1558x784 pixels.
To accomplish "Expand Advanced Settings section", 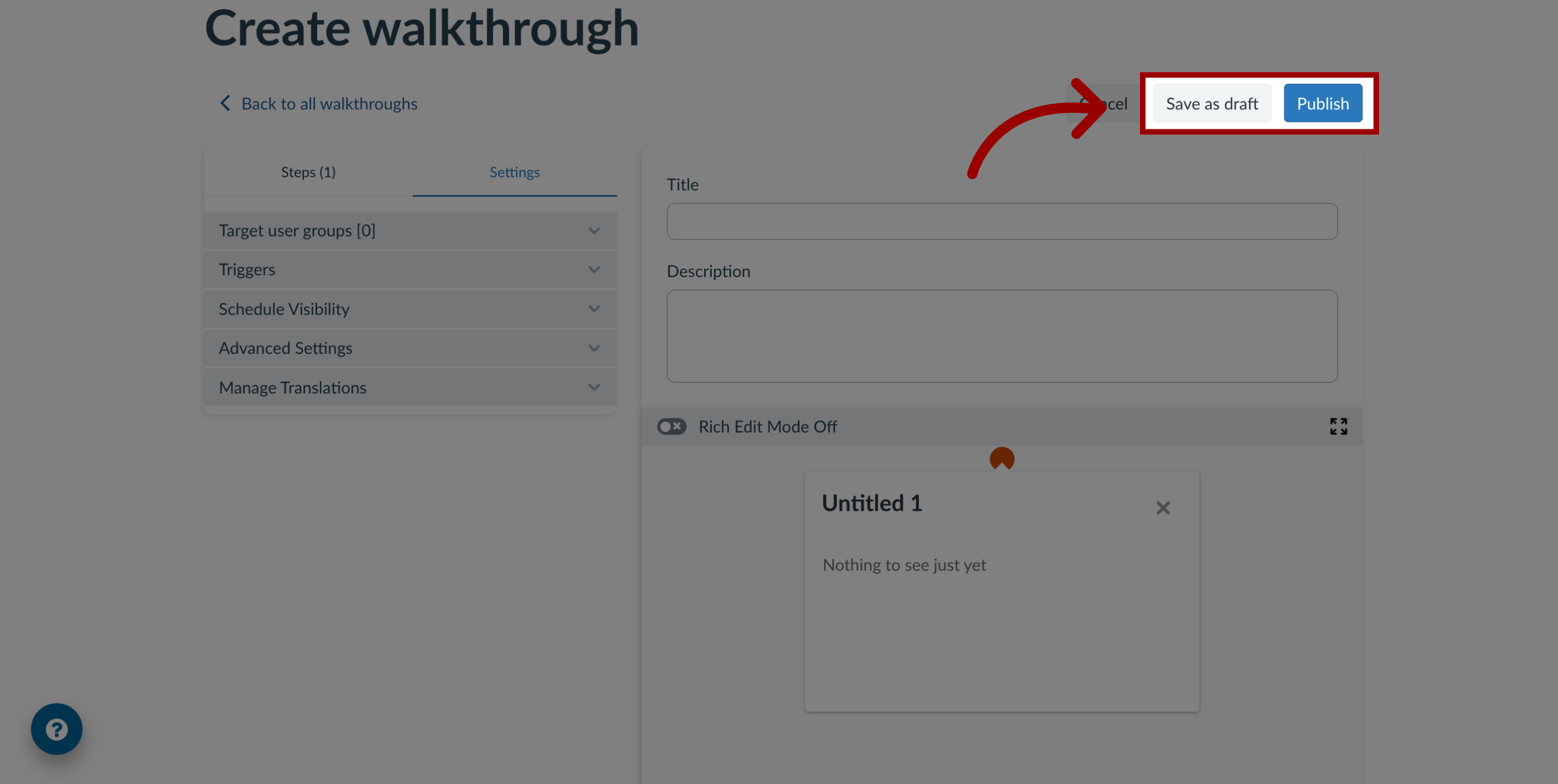I will (x=410, y=348).
